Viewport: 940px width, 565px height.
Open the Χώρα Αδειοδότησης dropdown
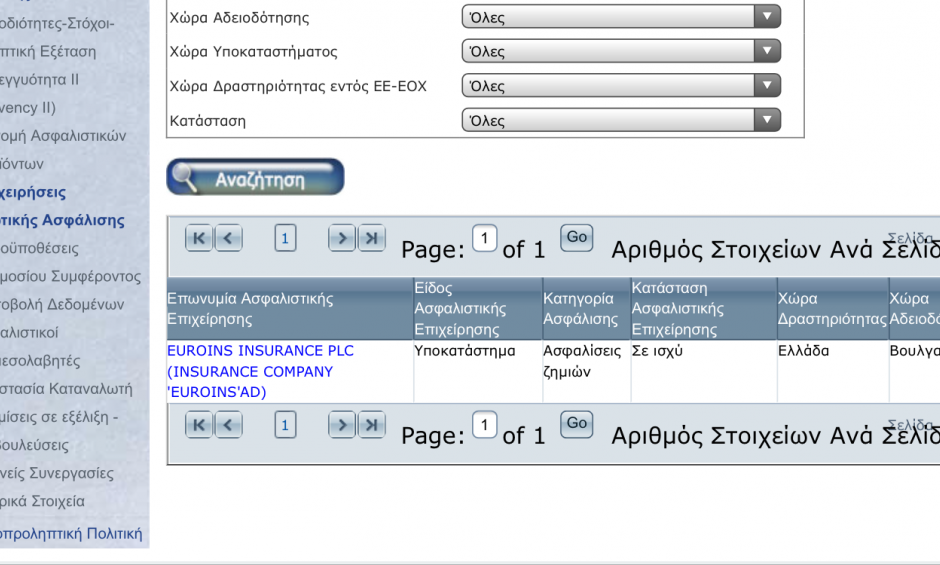pos(621,16)
